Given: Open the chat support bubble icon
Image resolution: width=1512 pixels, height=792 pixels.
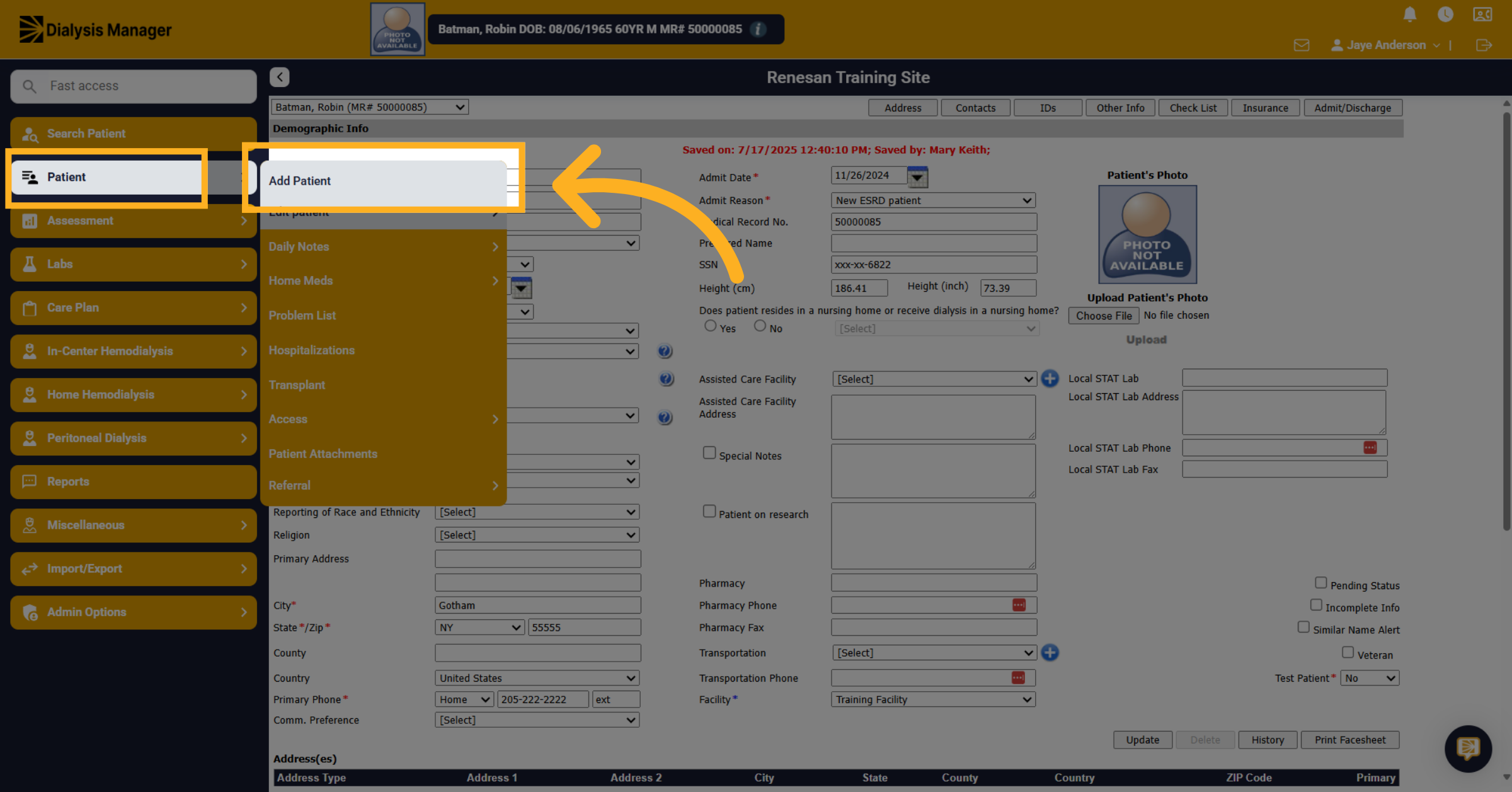Looking at the screenshot, I should 1468,749.
